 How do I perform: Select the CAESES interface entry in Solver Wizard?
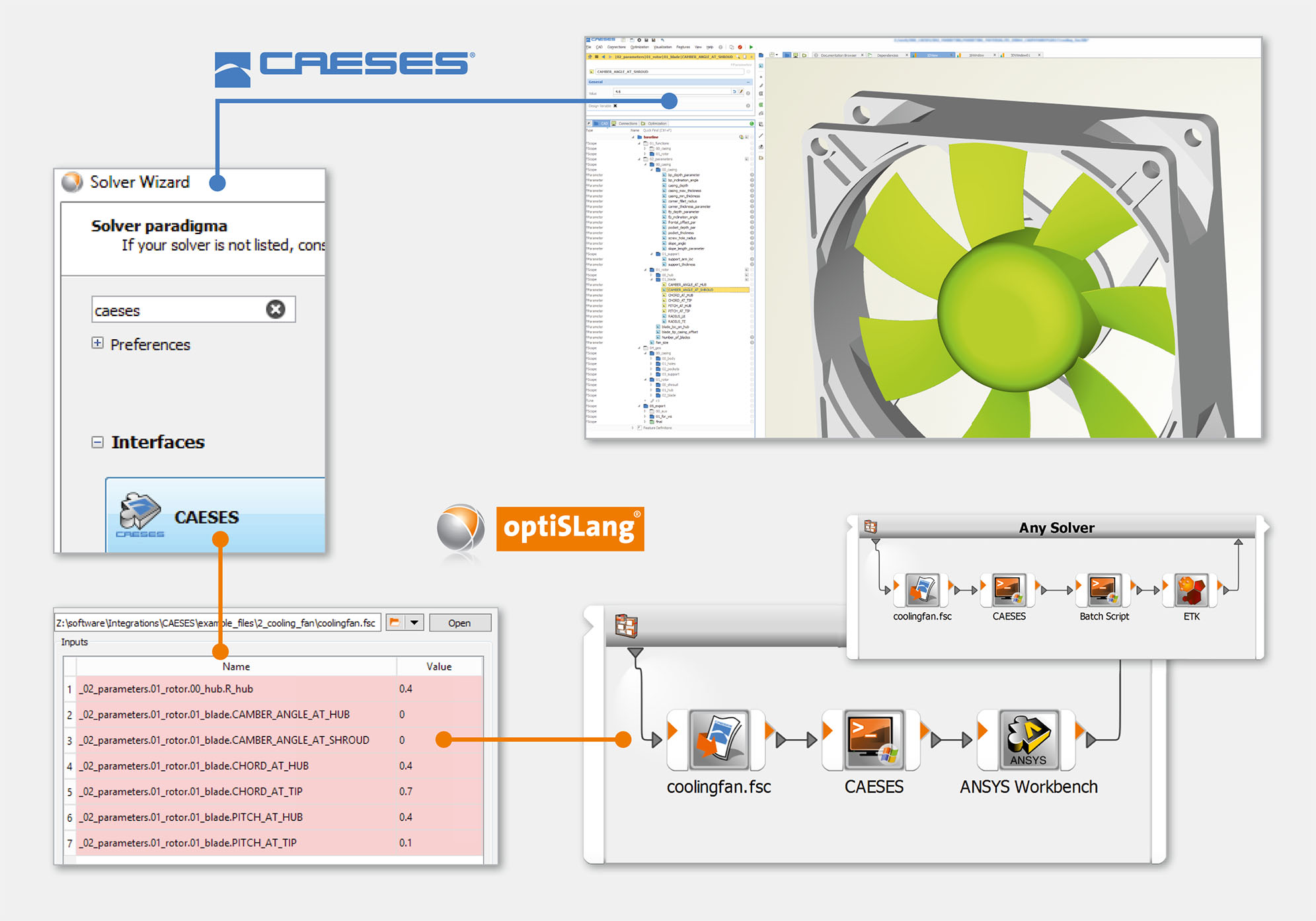point(215,515)
